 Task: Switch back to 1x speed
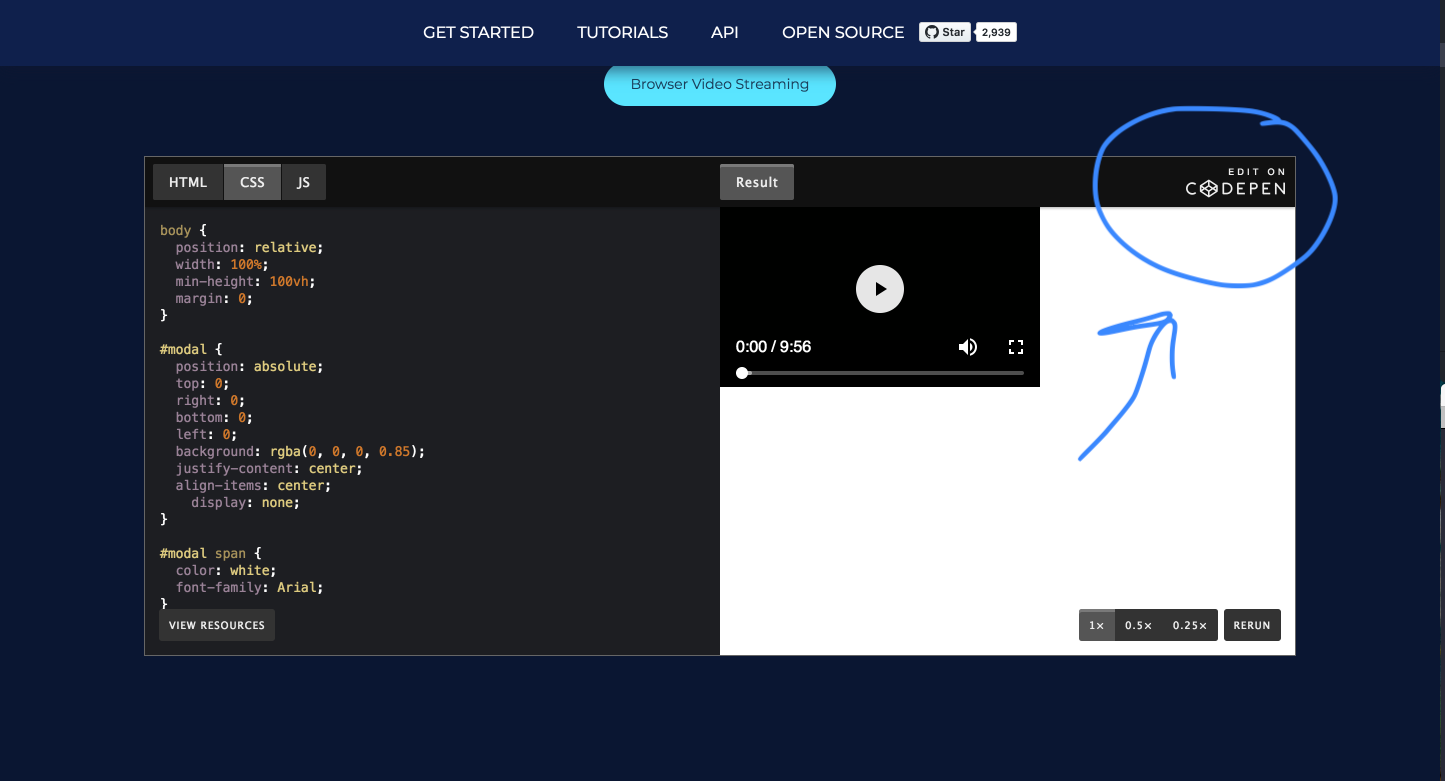click(x=1096, y=625)
